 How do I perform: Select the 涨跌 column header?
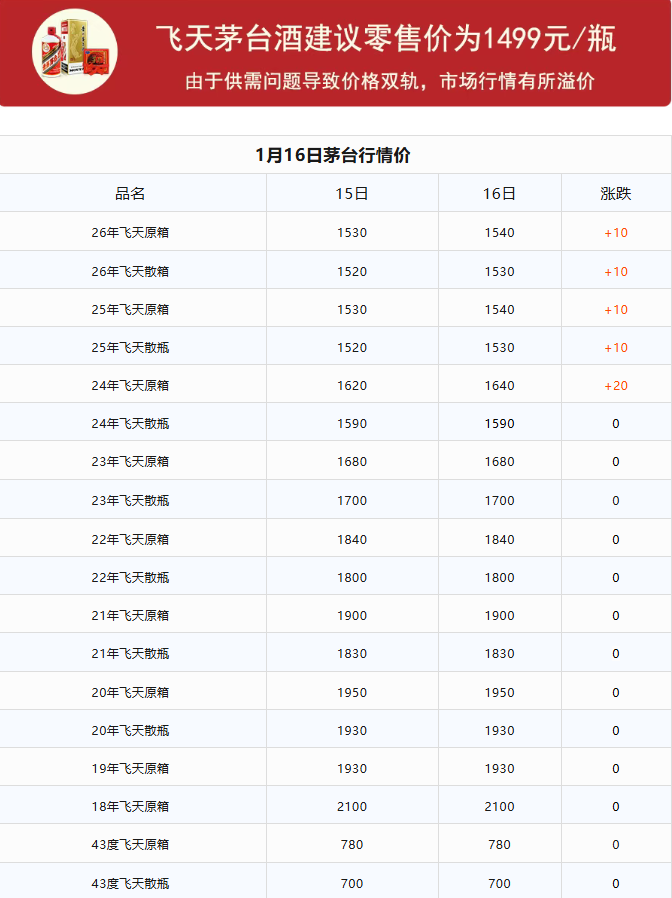(615, 193)
